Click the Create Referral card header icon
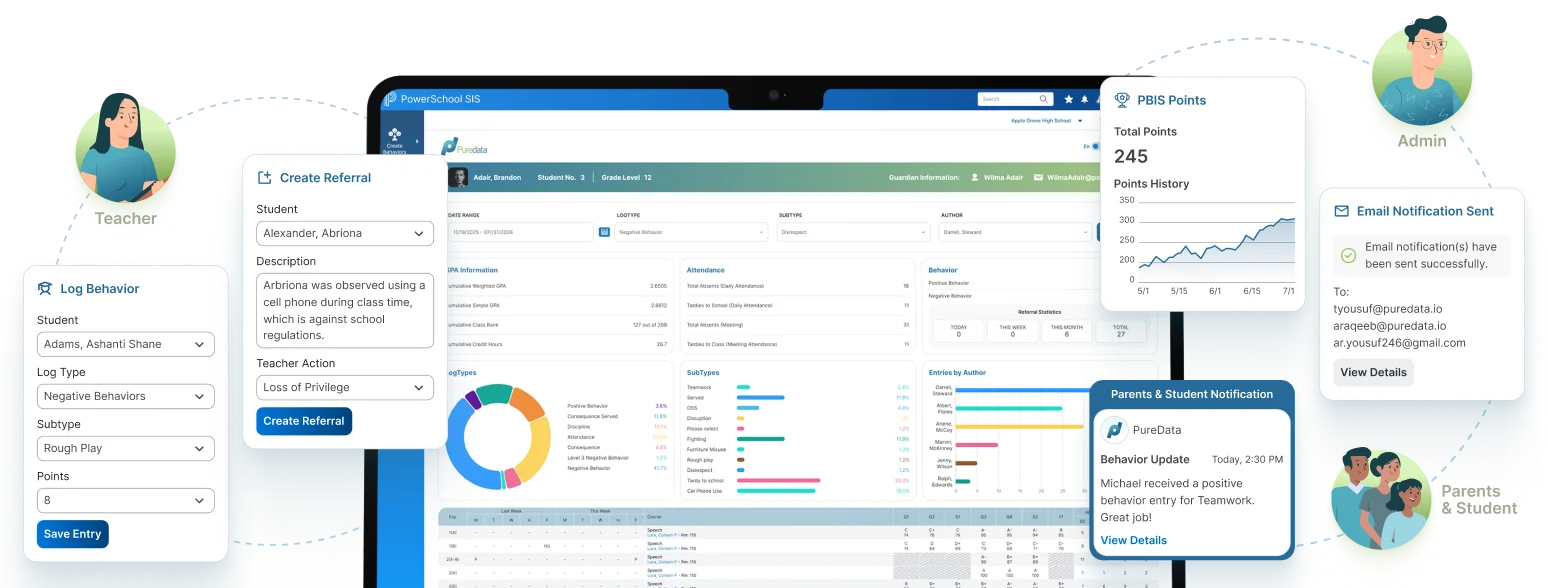1548x588 pixels. coord(265,177)
